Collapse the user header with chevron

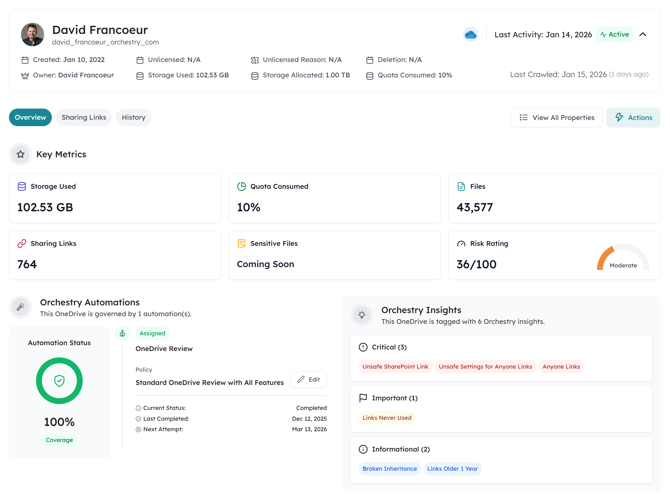pos(643,35)
